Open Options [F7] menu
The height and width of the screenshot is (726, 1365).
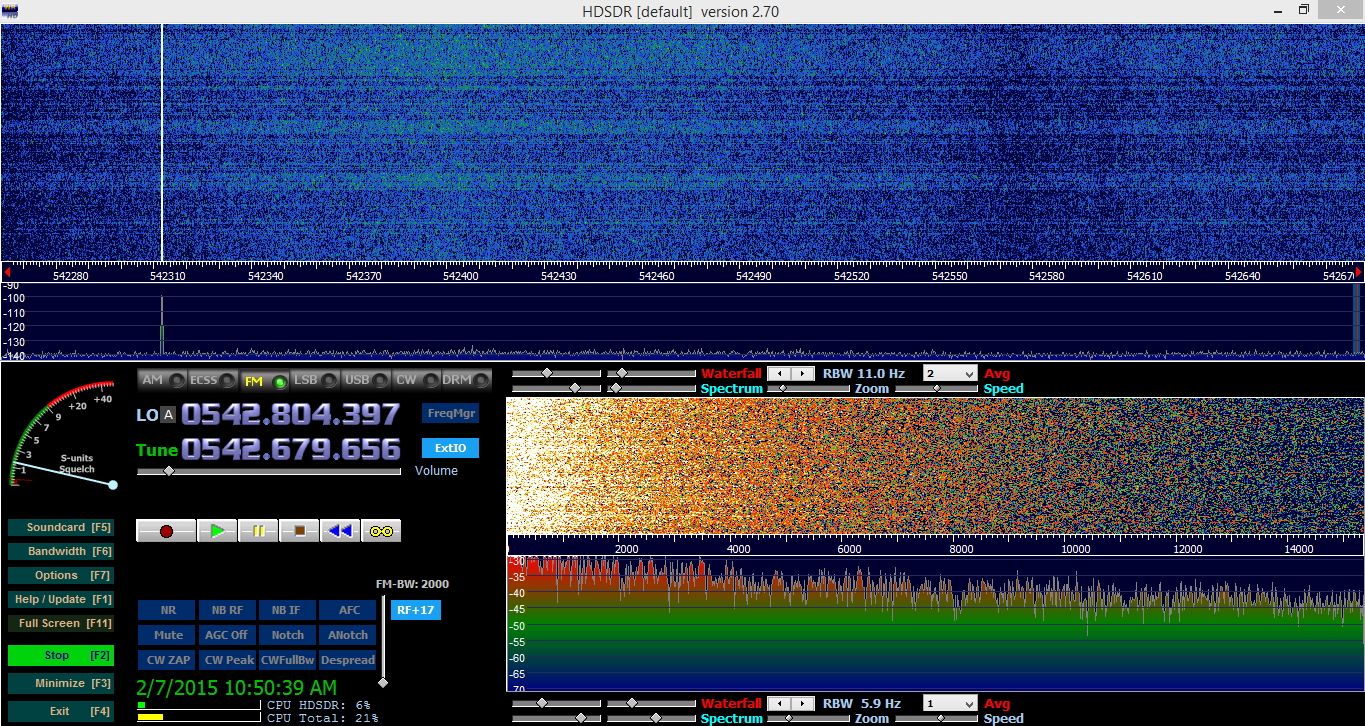[x=60, y=575]
